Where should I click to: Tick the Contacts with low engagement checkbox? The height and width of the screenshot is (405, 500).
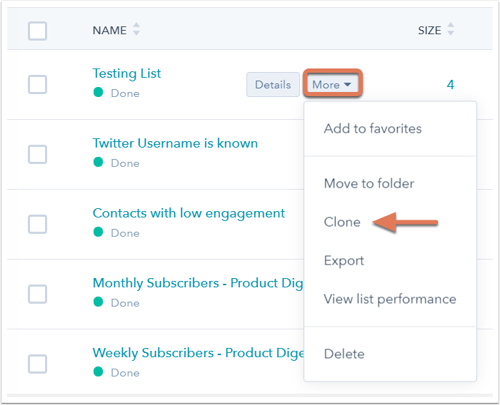click(37, 224)
